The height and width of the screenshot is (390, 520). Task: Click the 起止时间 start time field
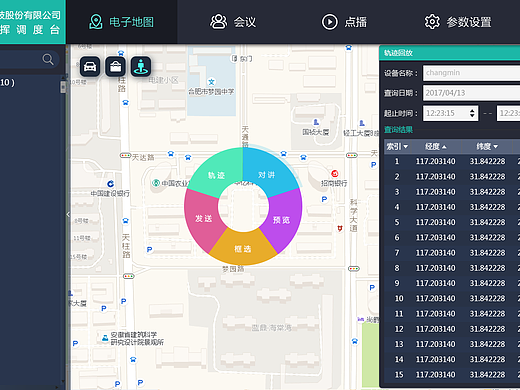click(x=450, y=113)
